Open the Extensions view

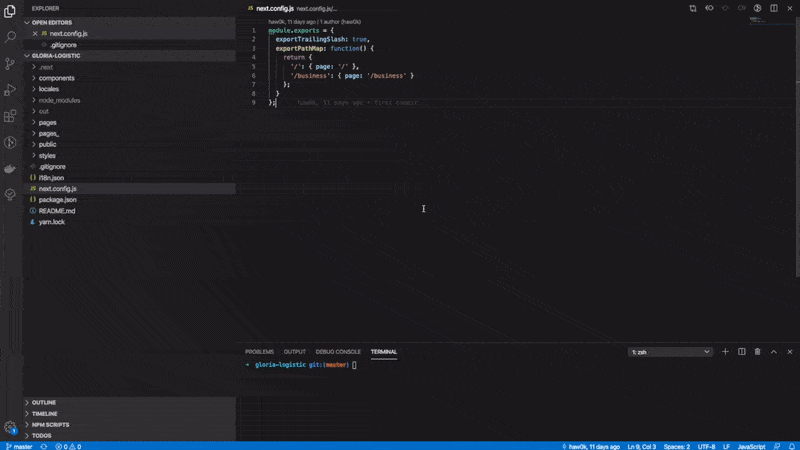(10, 116)
